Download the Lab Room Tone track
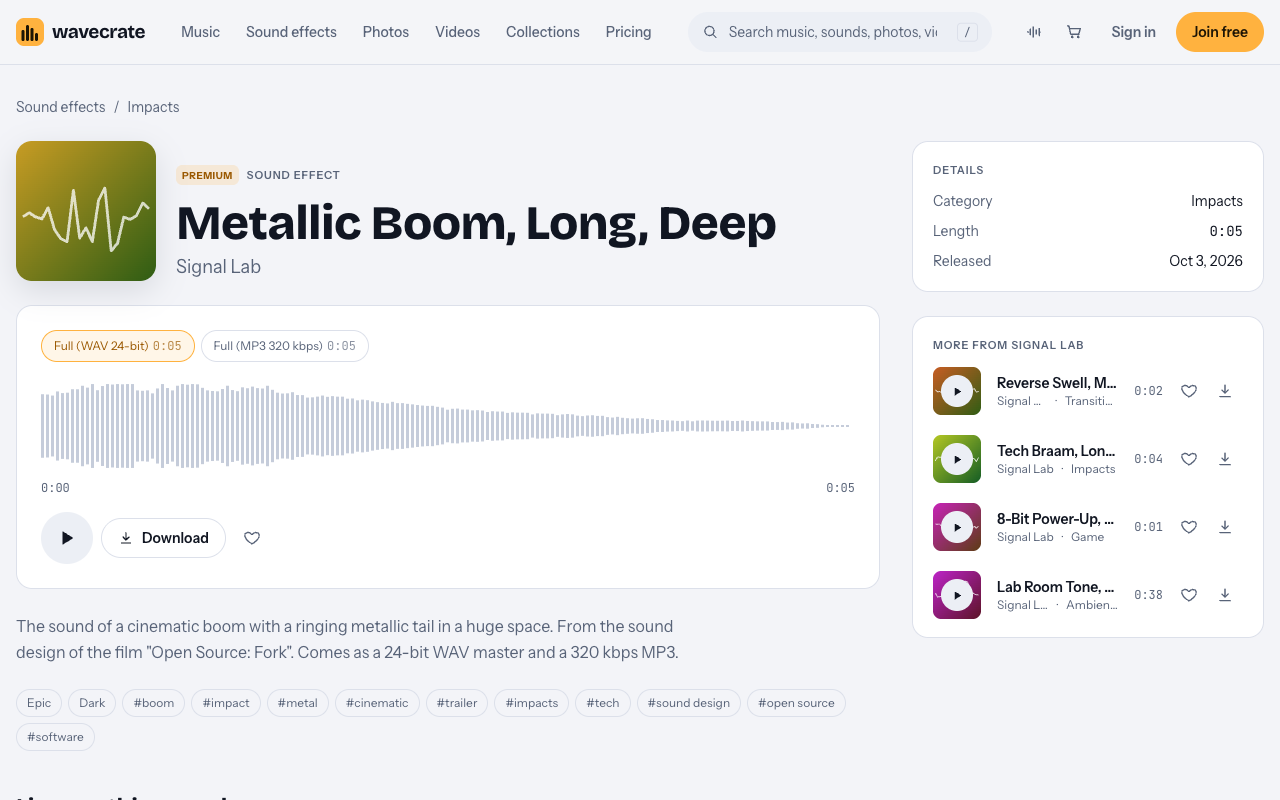The image size is (1280, 800). (x=1225, y=595)
